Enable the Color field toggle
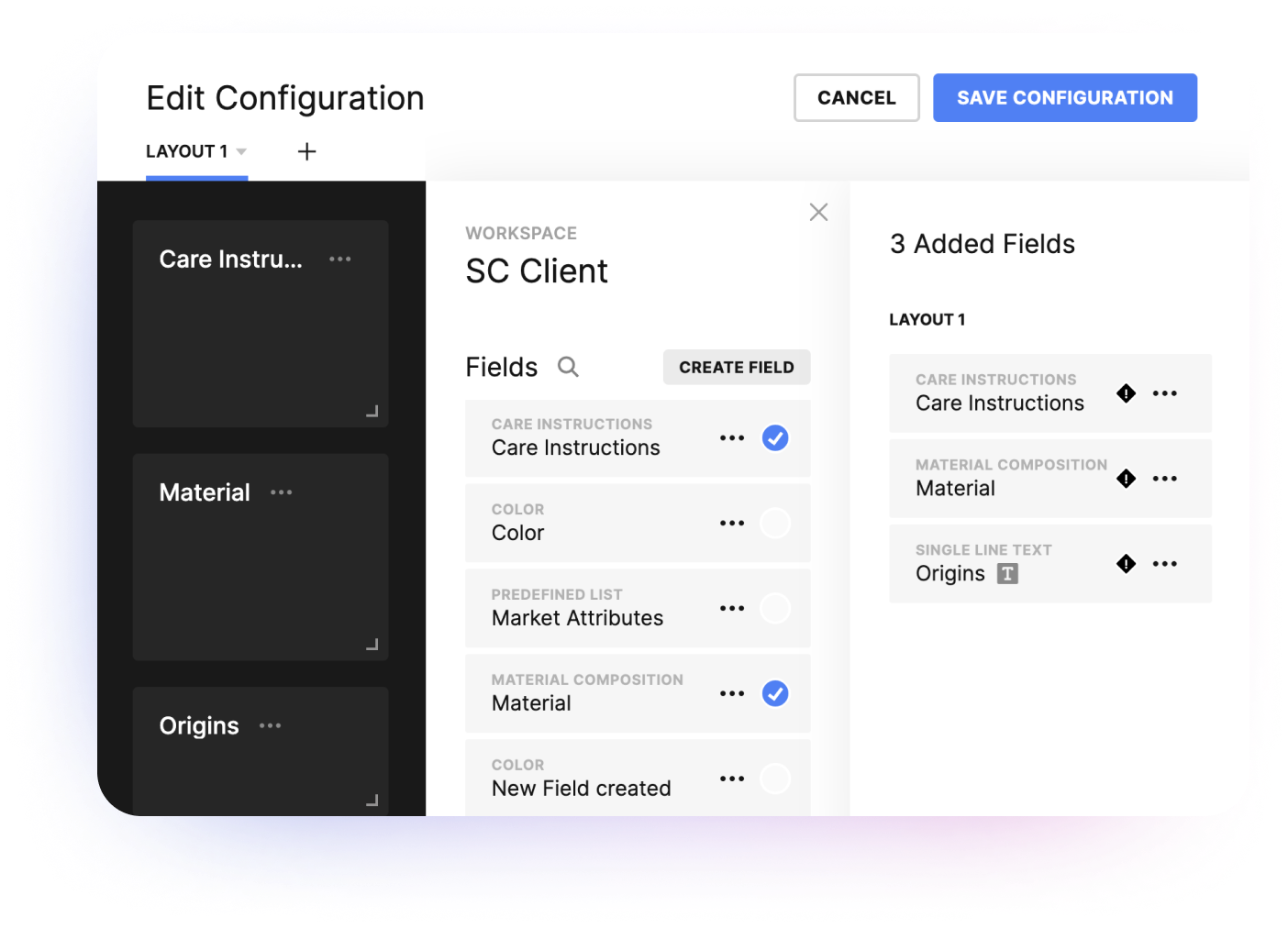 [x=775, y=523]
